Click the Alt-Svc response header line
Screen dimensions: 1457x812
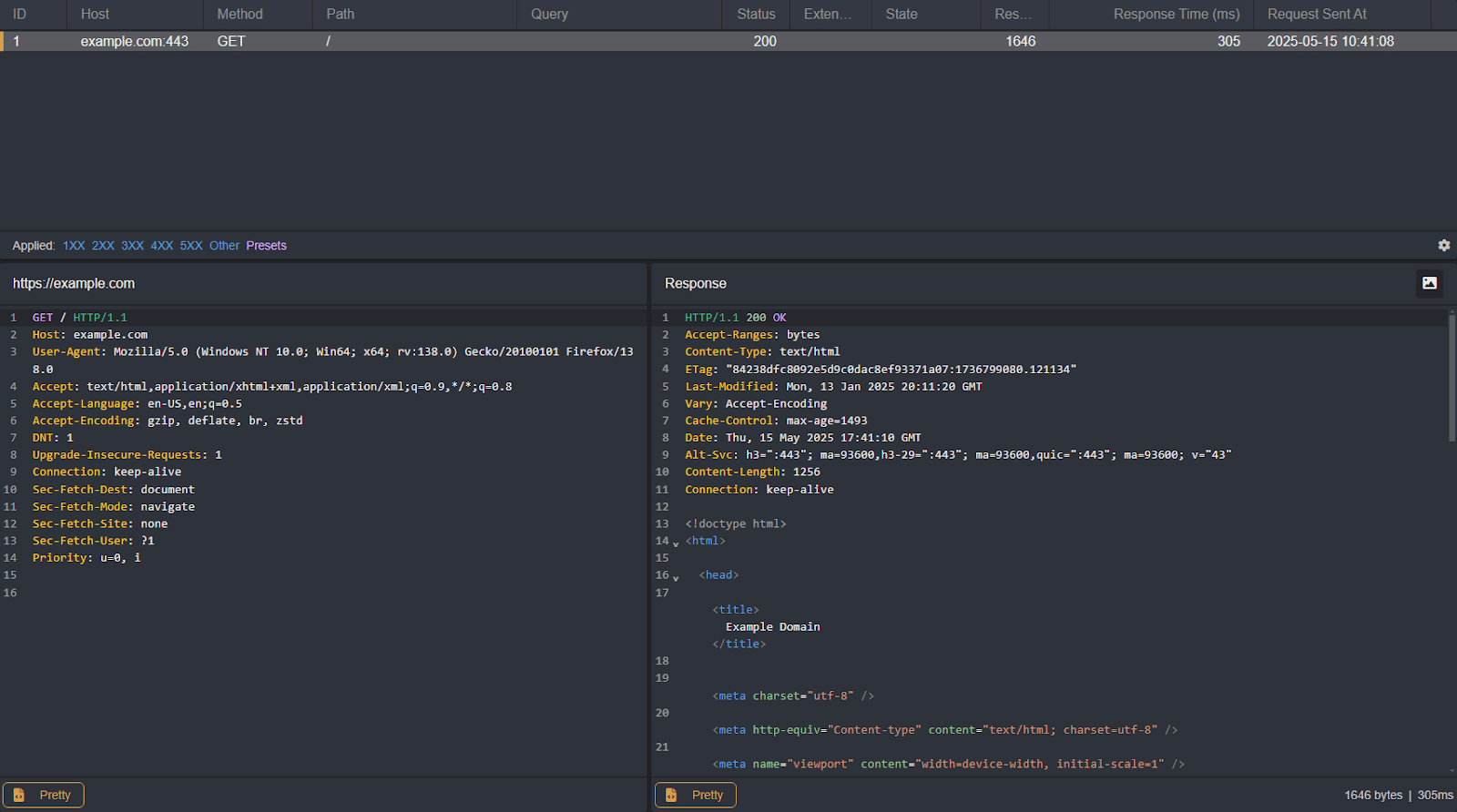(958, 454)
